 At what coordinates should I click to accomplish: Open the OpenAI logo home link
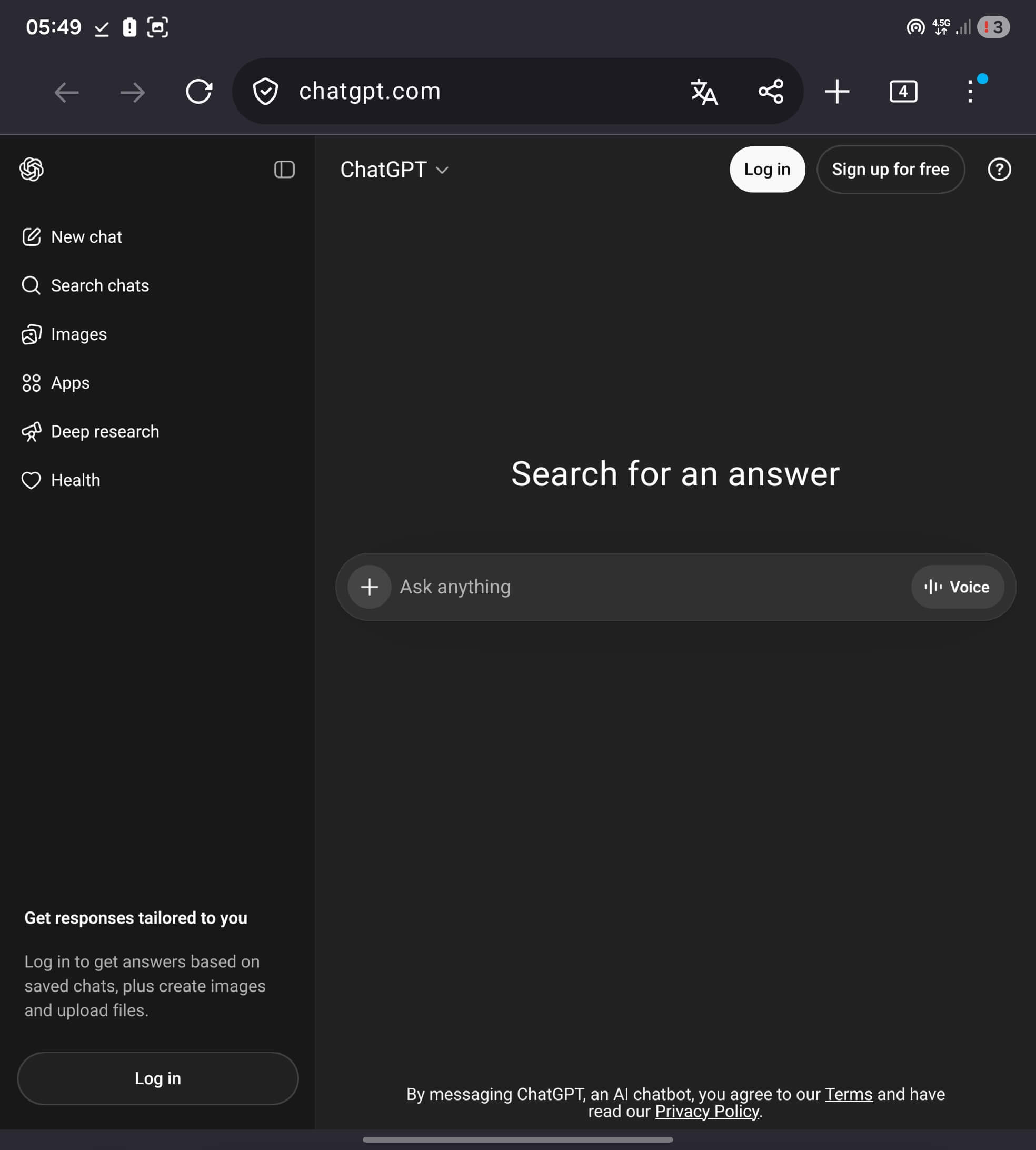pyautogui.click(x=31, y=169)
